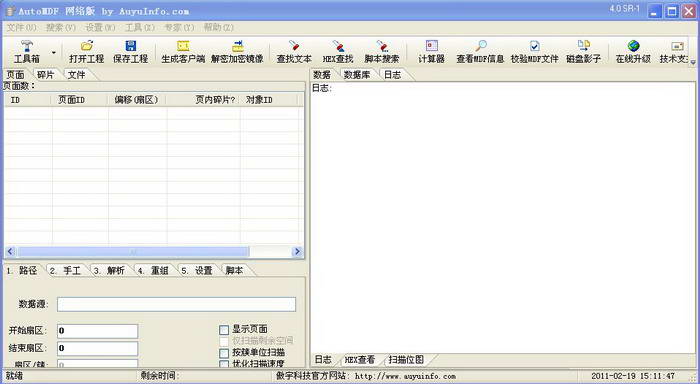Image resolution: width=700 pixels, height=384 pixels.
Task: Switch to the 页面 tab
Action: click(16, 75)
